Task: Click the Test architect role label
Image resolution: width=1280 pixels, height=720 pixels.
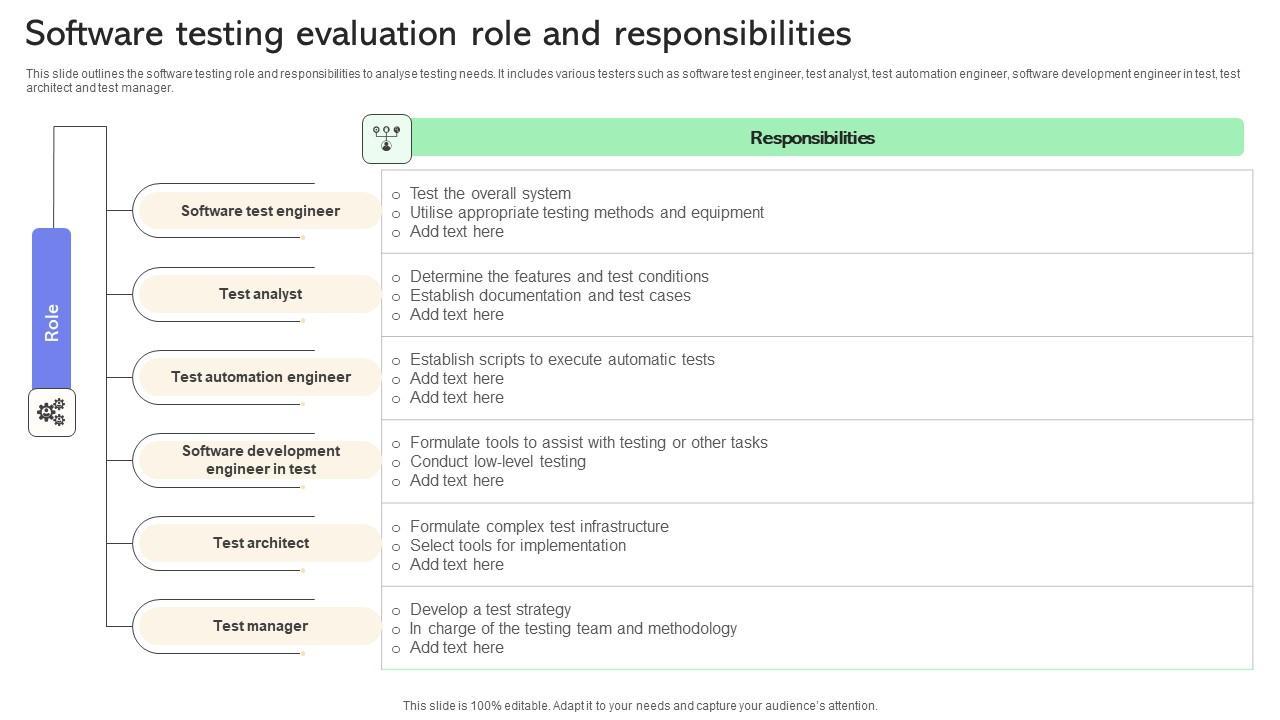Action: 260,543
